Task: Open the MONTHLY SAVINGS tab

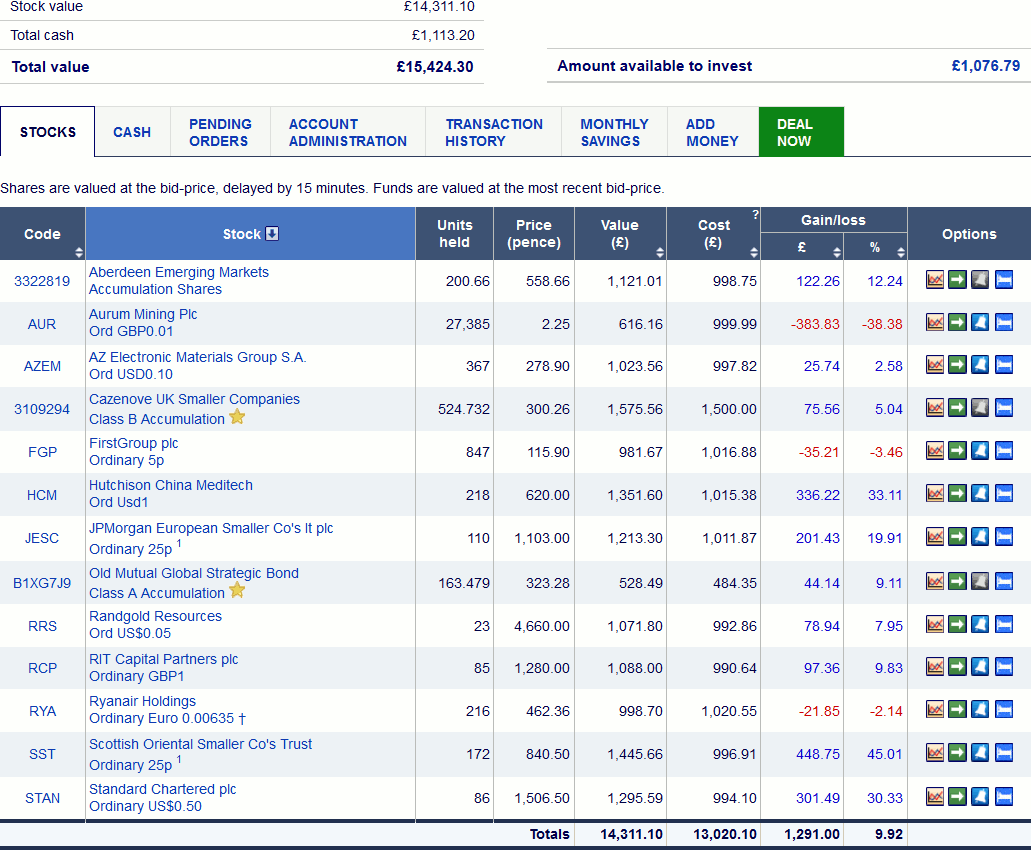Action: coord(614,132)
